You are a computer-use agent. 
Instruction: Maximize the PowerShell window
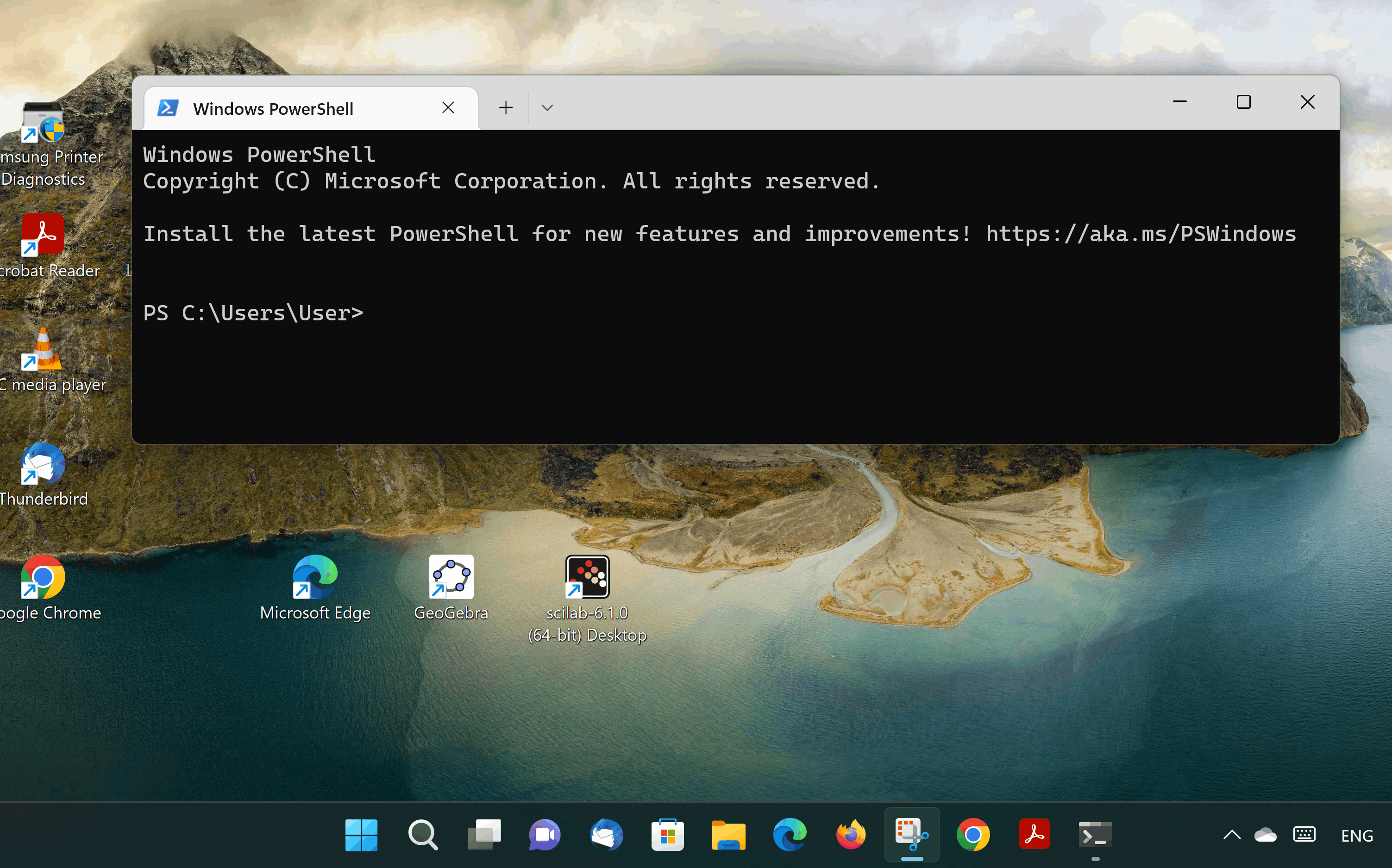(x=1243, y=102)
